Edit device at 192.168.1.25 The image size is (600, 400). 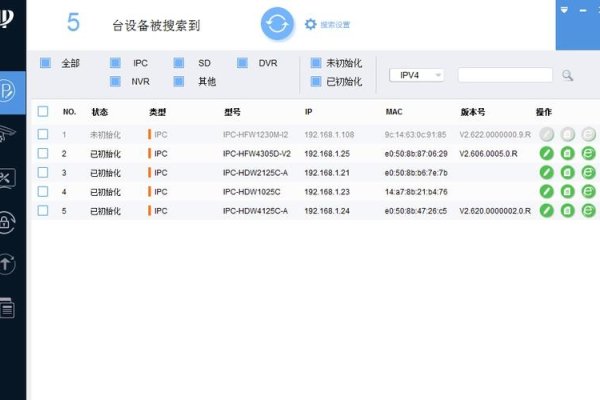(x=546, y=153)
